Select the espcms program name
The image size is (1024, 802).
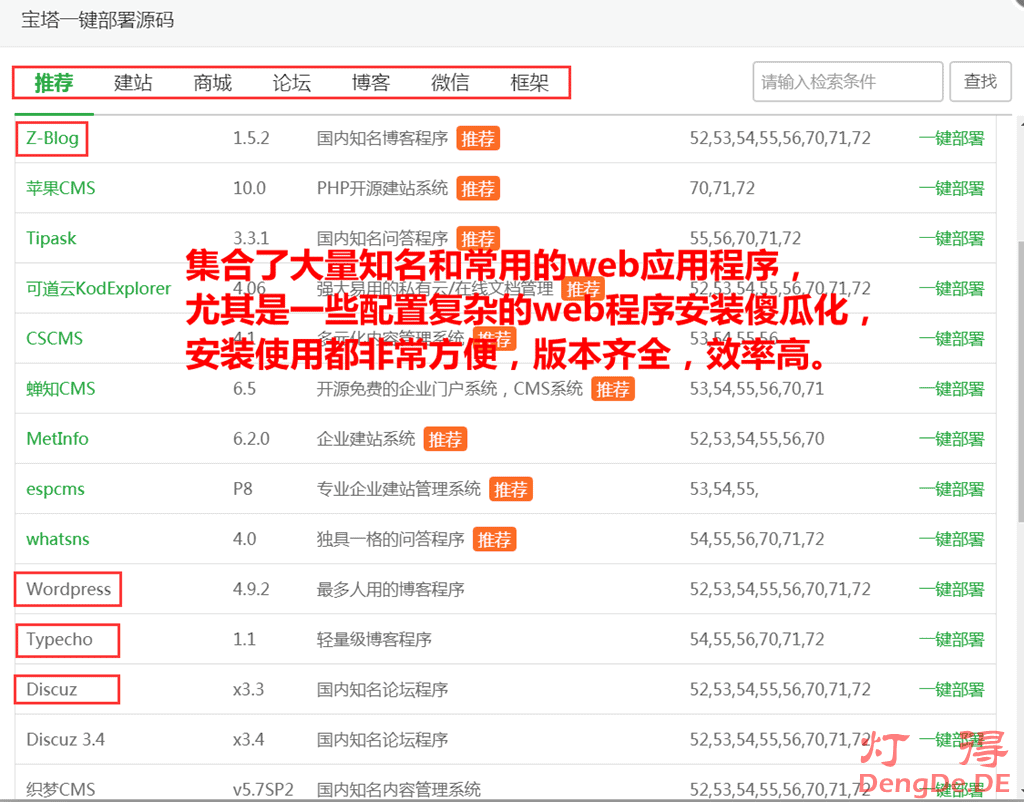[55, 489]
